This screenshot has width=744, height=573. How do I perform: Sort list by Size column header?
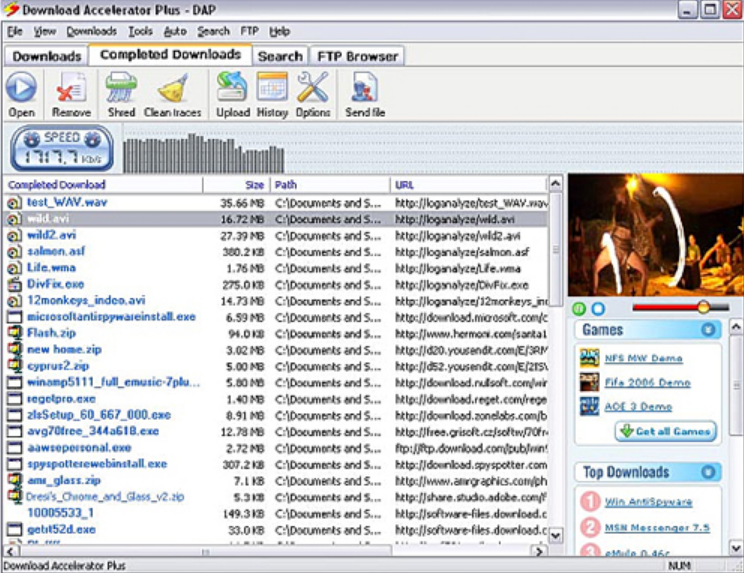tap(237, 185)
